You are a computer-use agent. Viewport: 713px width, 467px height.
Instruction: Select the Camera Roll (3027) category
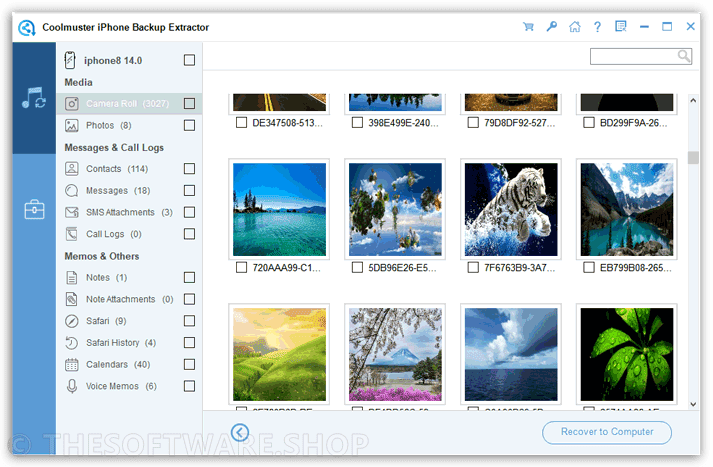click(129, 104)
